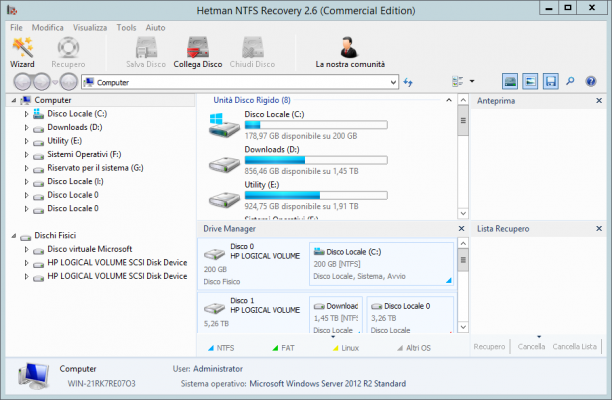Open Collega Disco to mount a disk

pos(198,52)
